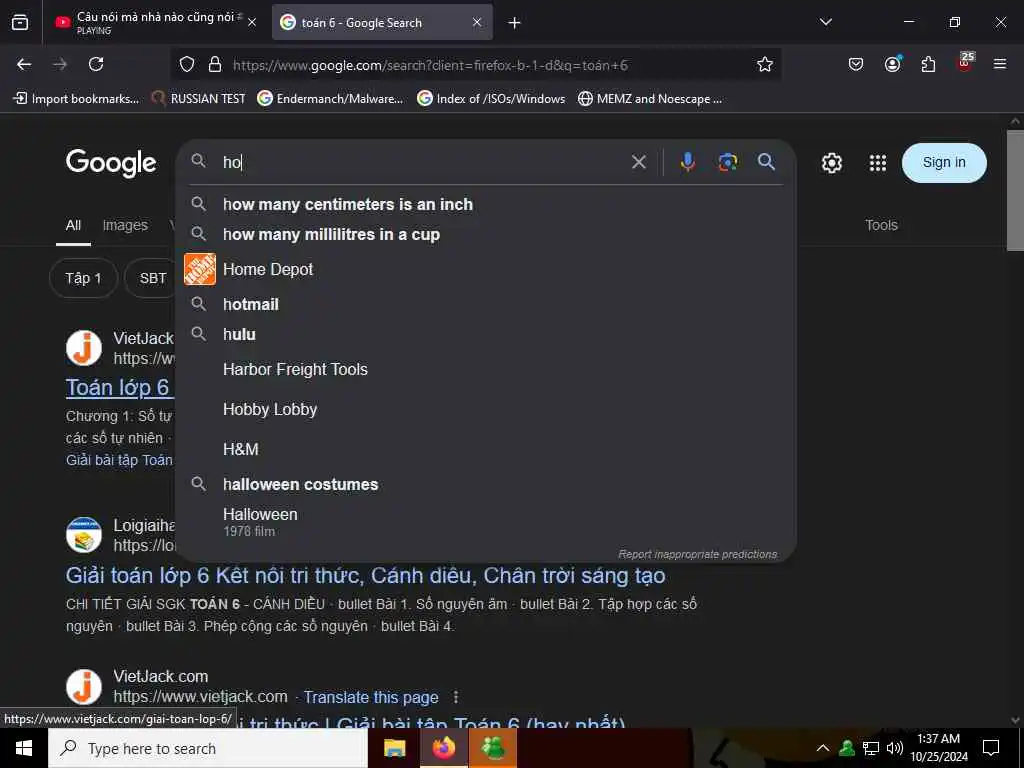Screen dimensions: 1024x768
Task: Open three-dot options beside the VietJack.com result
Action: point(456,697)
